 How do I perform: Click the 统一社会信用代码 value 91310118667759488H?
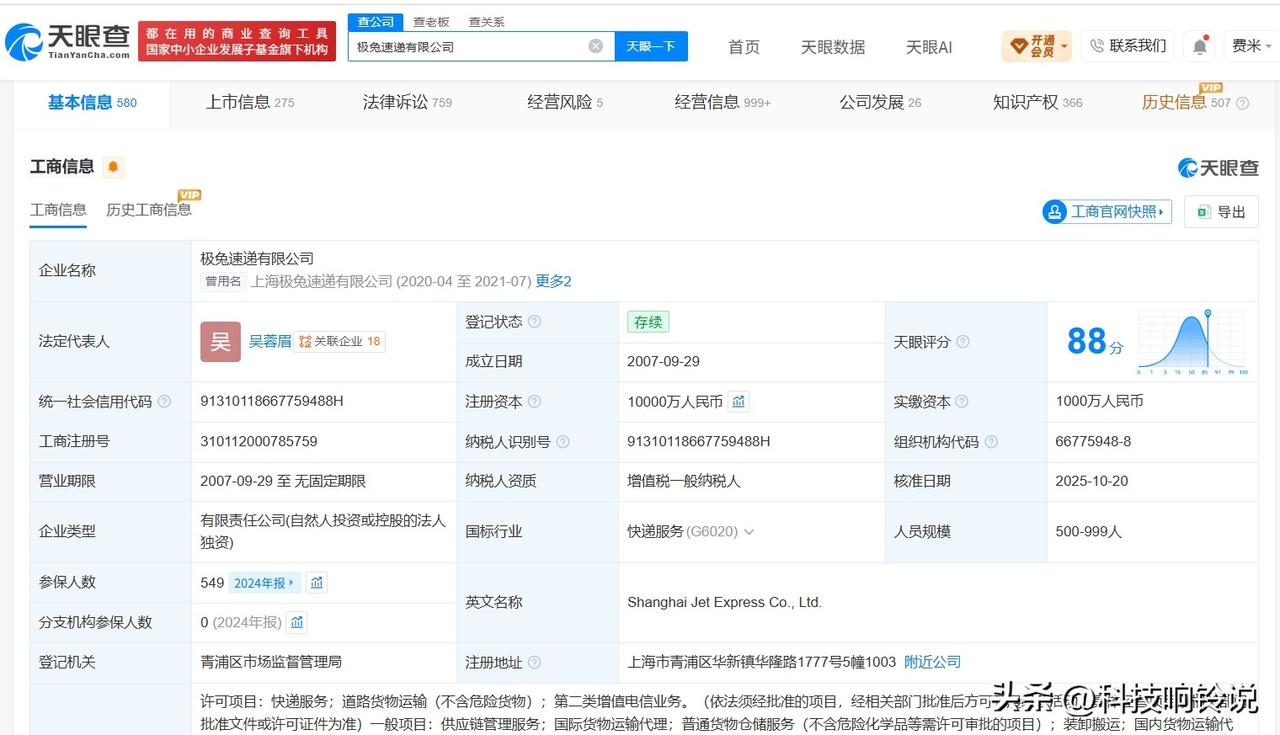272,401
